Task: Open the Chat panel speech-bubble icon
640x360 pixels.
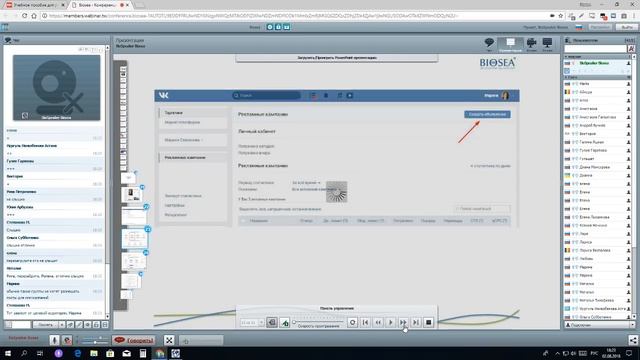Action: click(489, 43)
